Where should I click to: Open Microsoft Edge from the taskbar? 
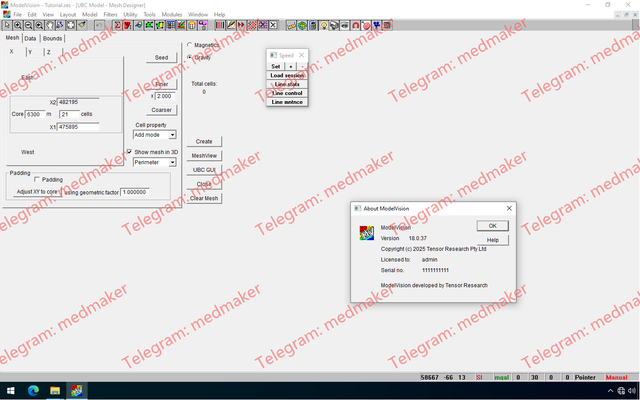click(x=33, y=391)
